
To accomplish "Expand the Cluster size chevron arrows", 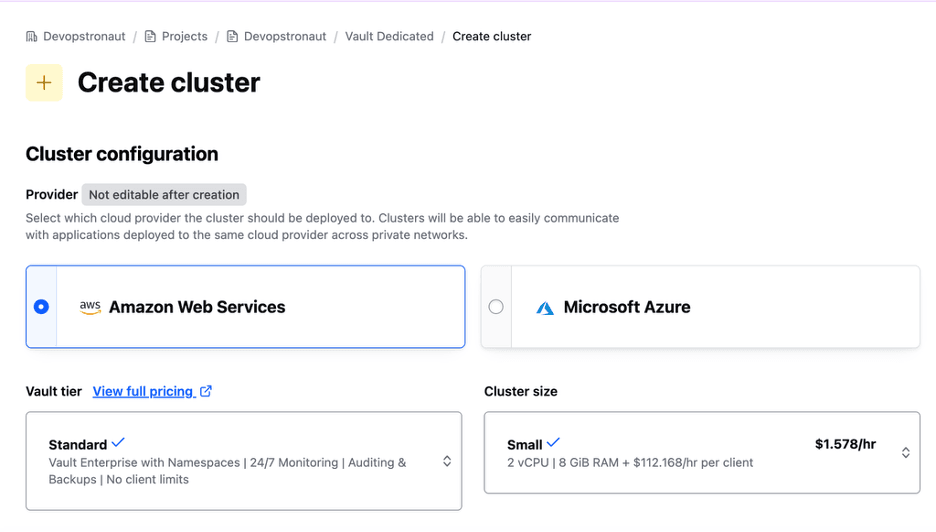I will 905,452.
